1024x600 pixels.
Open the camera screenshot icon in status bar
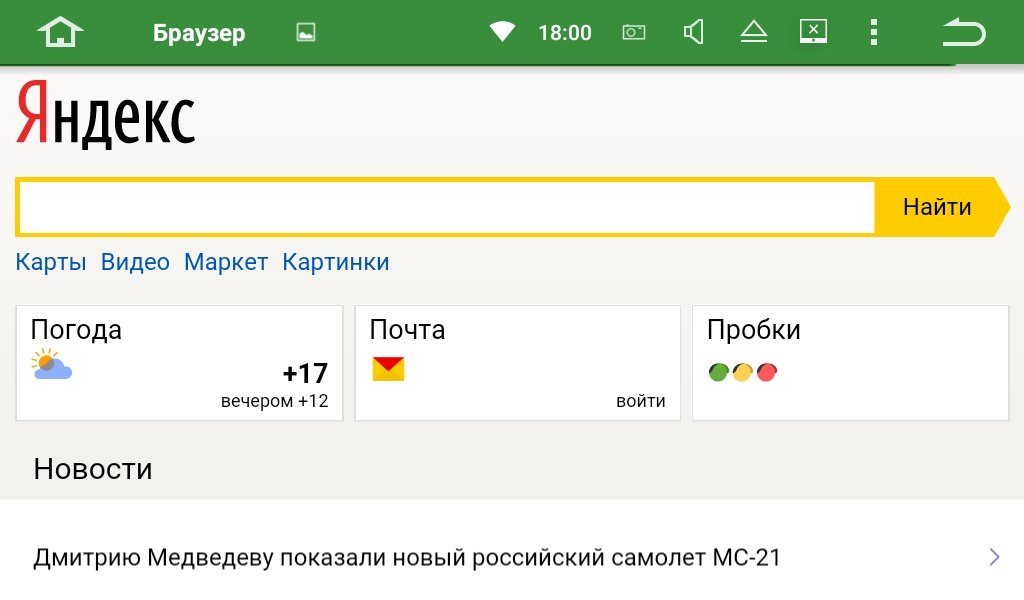(633, 31)
